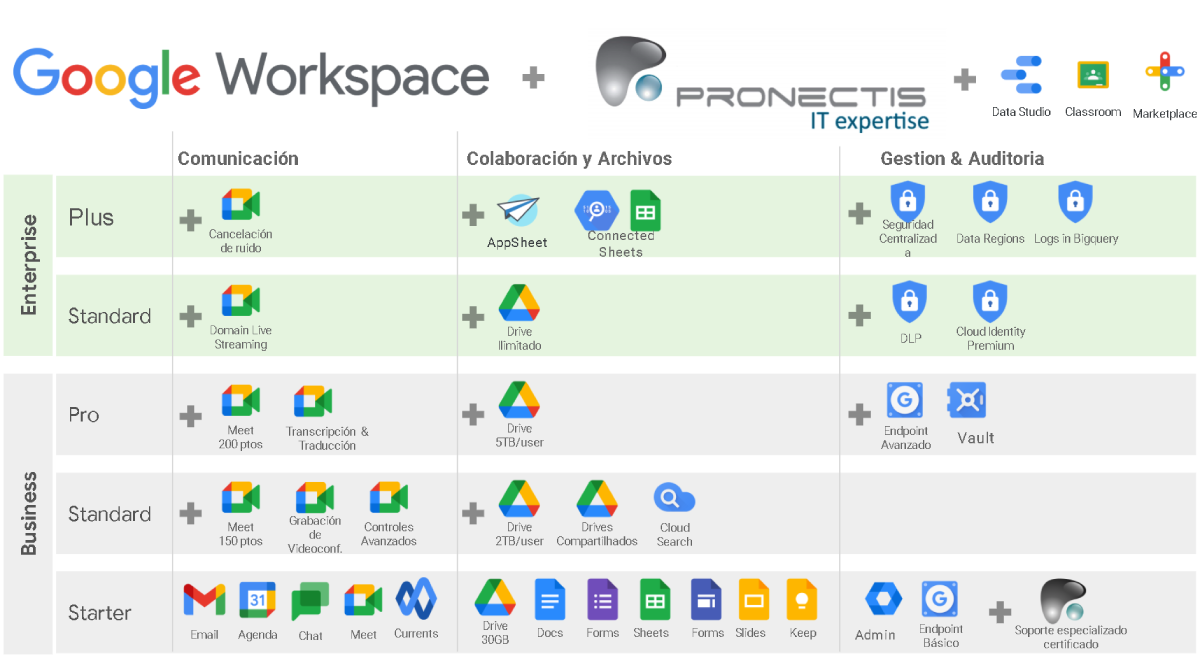Click the Vault icon
Viewport: 1200px width, 663px height.
tap(967, 400)
